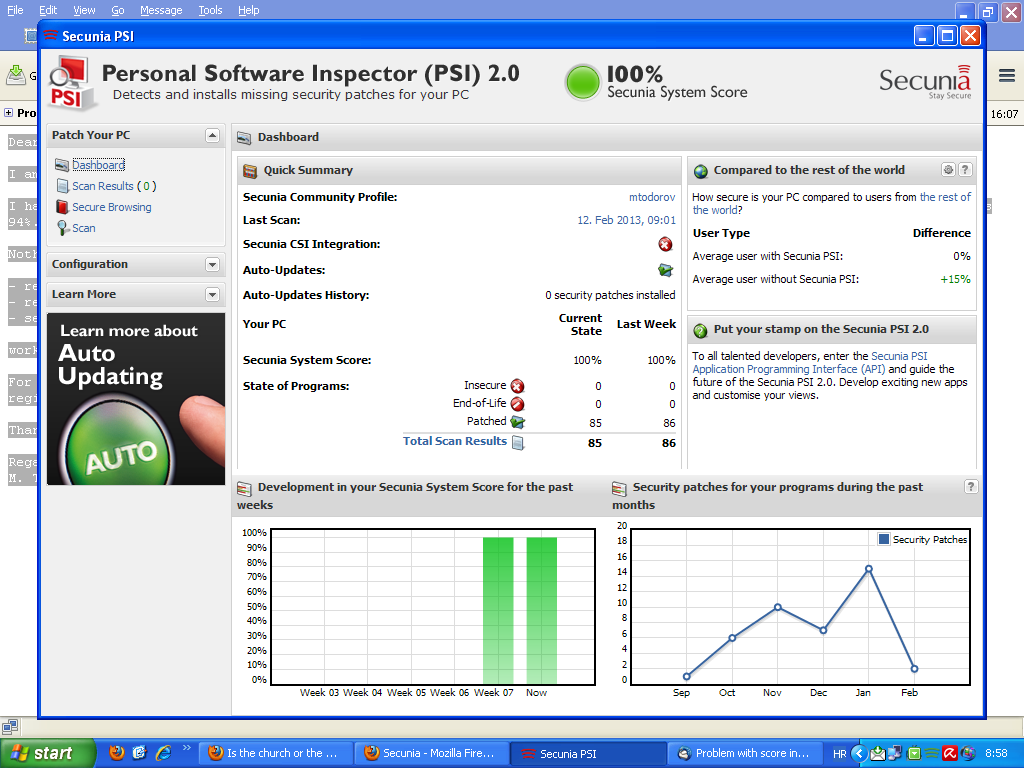Viewport: 1024px width, 768px height.
Task: Click the red X Secunia CSI Integration status icon
Action: click(x=665, y=244)
